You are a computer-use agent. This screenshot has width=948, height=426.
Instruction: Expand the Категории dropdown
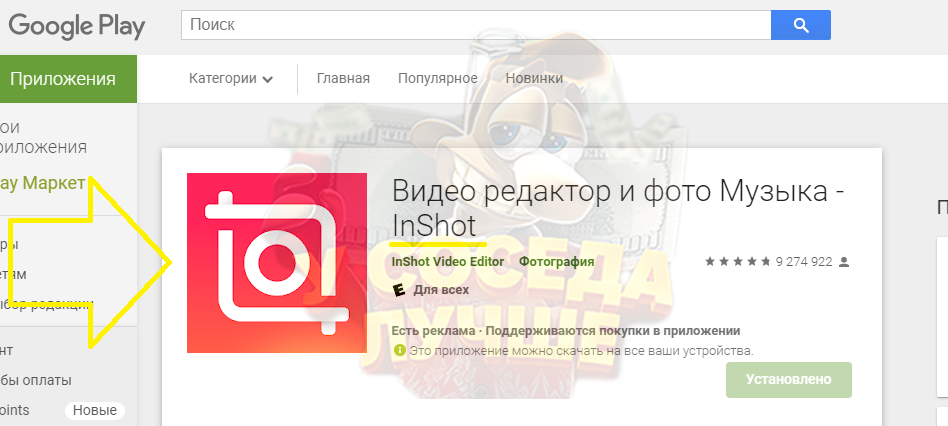click(231, 79)
